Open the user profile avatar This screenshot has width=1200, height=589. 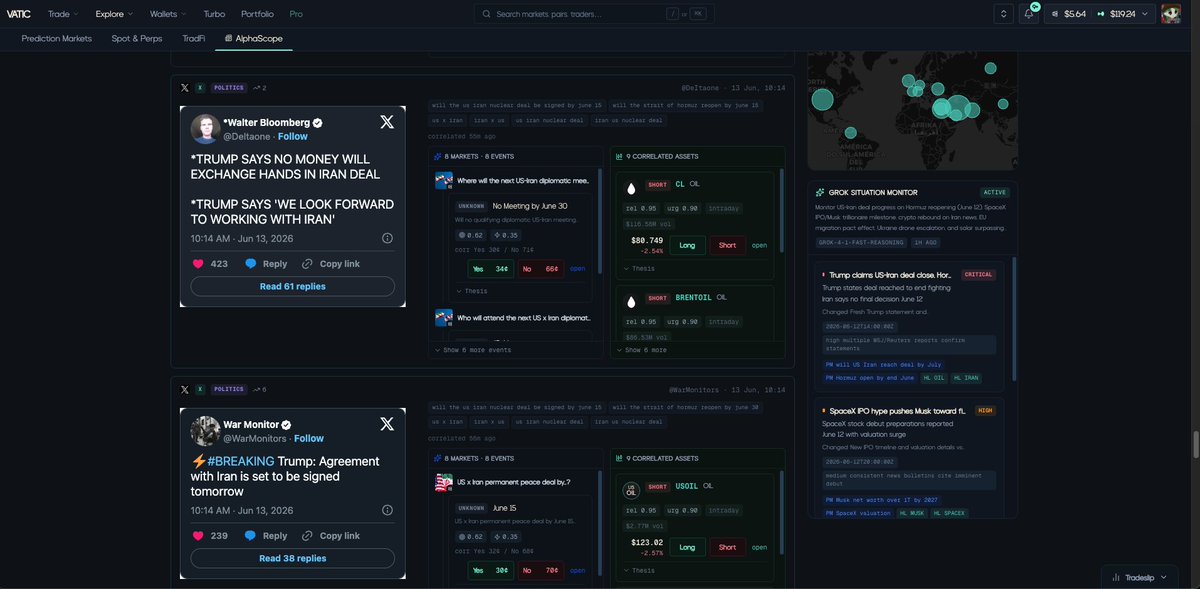pyautogui.click(x=1170, y=14)
